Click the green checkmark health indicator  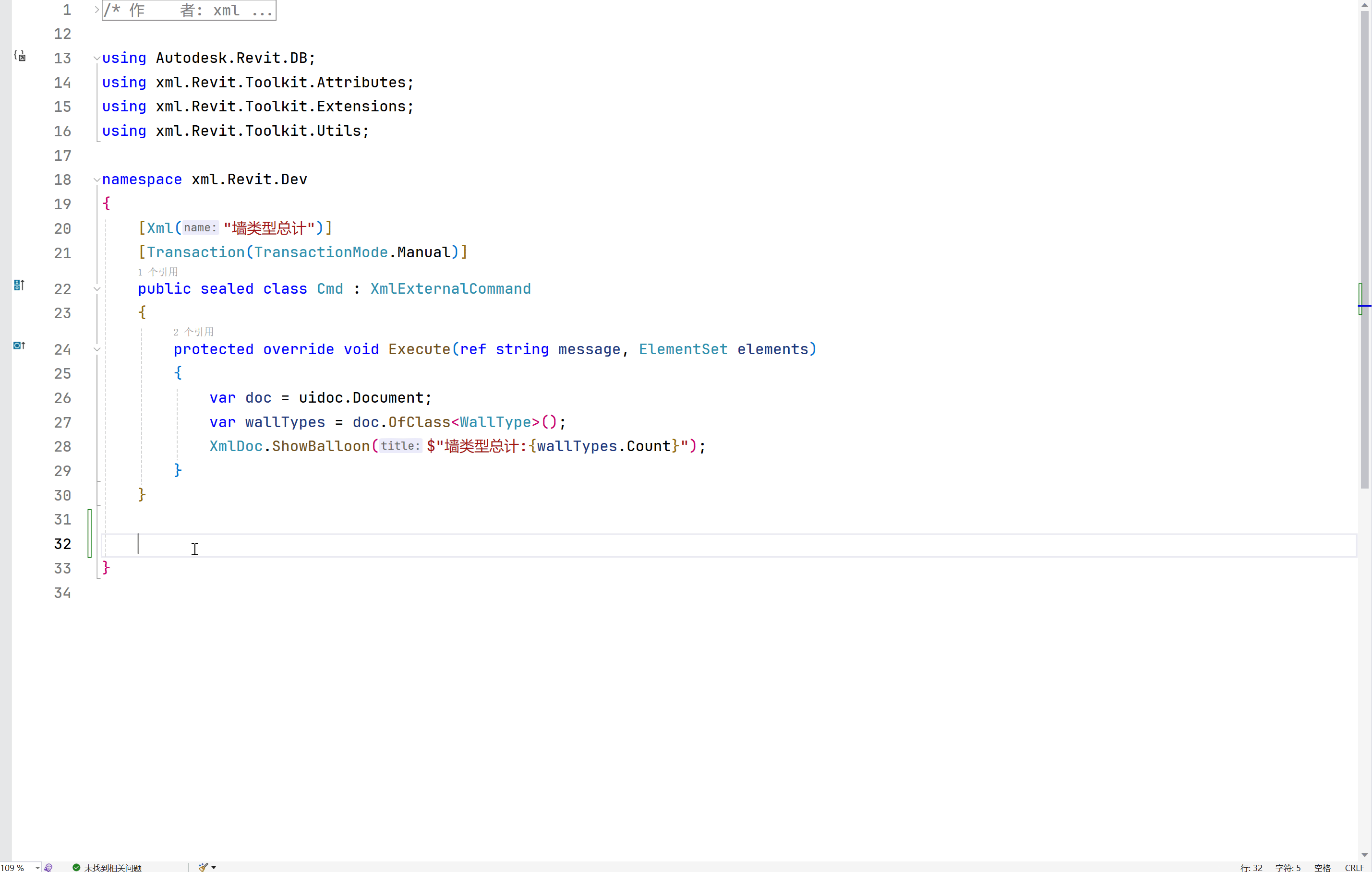[76, 867]
